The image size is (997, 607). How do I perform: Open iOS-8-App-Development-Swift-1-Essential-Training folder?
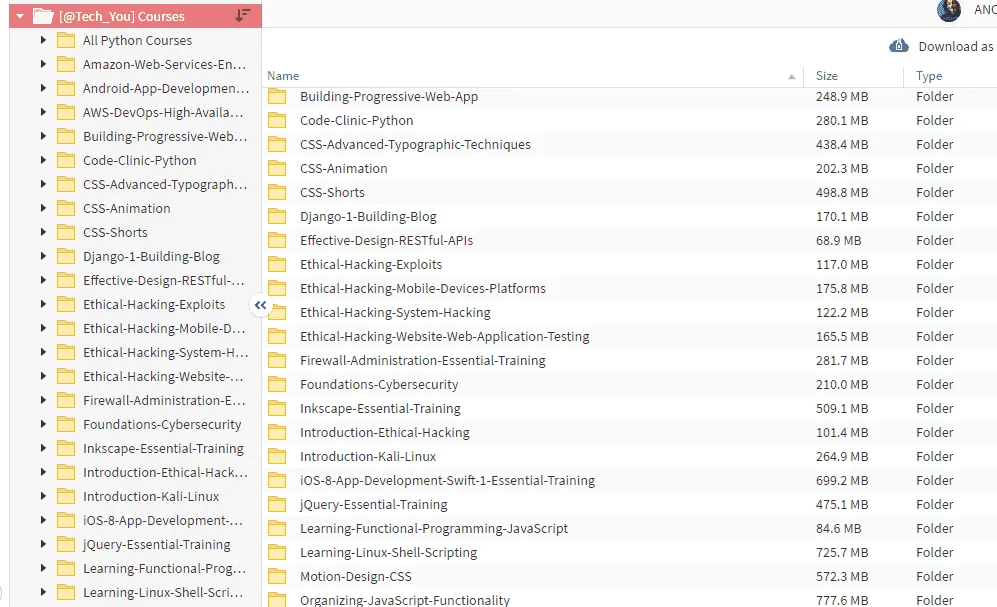click(447, 481)
